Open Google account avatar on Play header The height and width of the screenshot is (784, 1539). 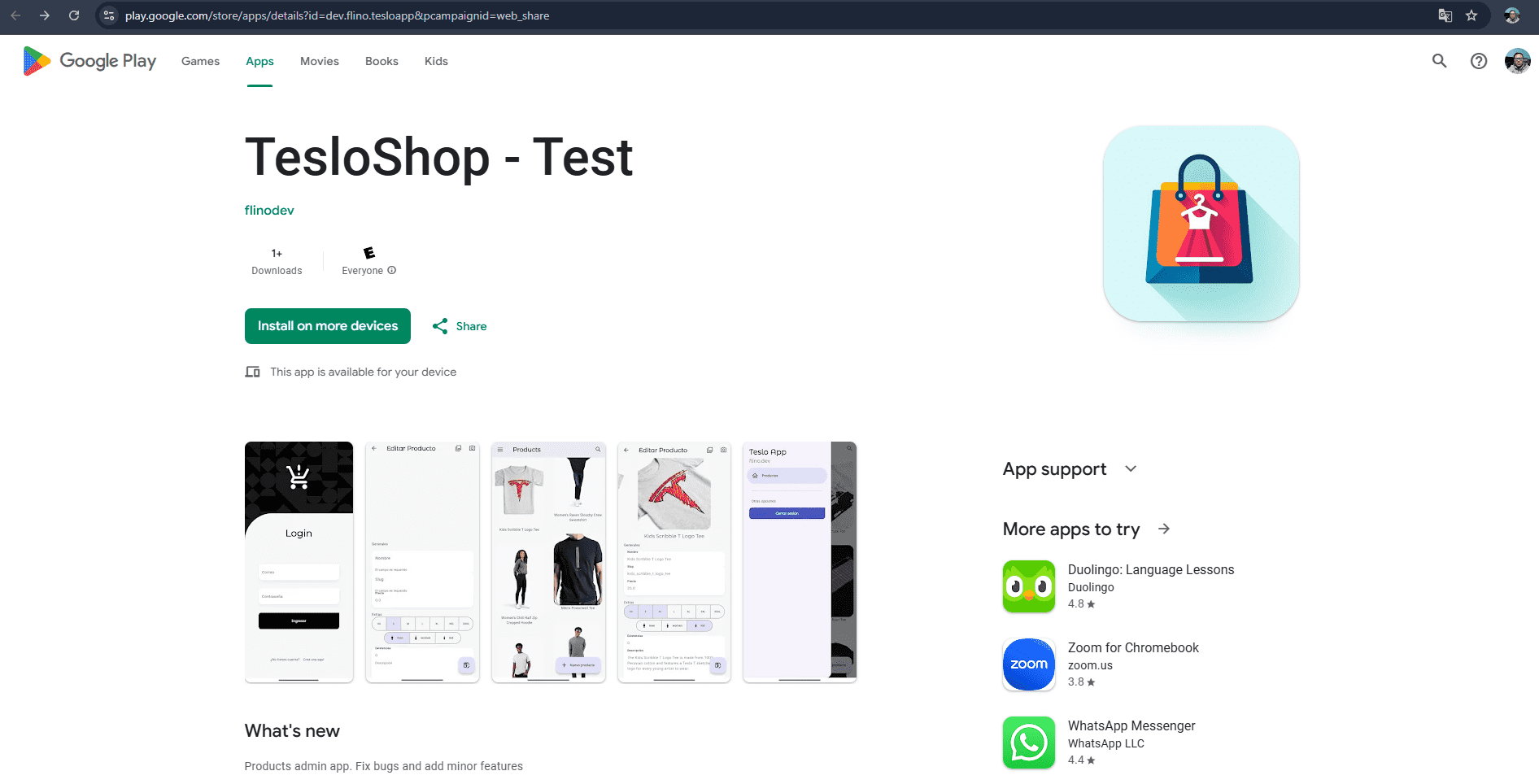(1518, 61)
